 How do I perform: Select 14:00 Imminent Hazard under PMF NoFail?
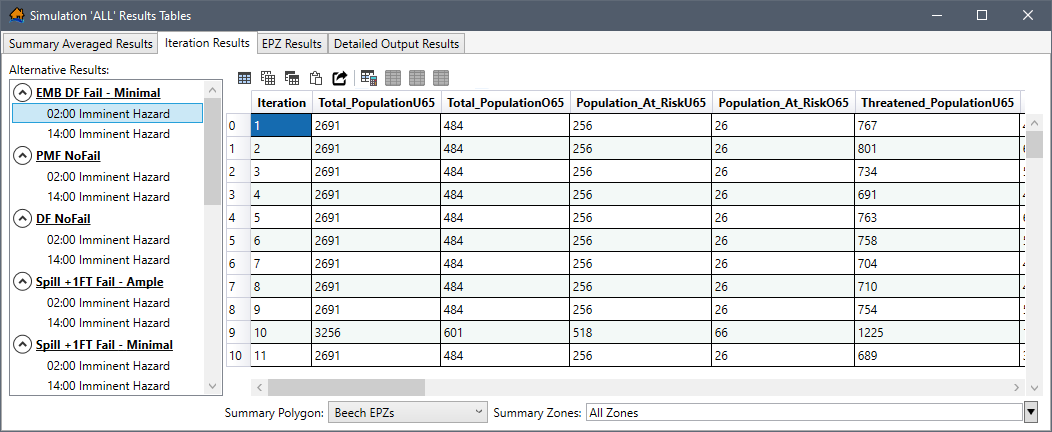click(x=108, y=197)
